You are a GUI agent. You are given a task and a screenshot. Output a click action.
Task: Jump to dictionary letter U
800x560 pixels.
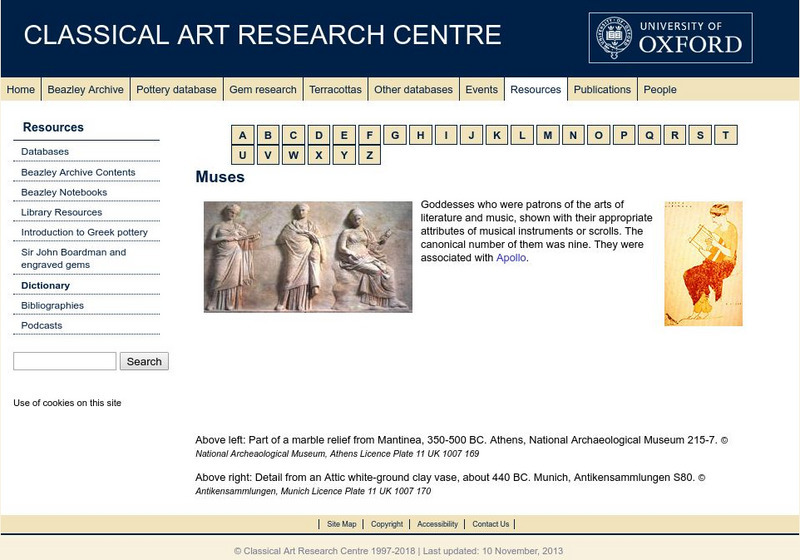242,155
